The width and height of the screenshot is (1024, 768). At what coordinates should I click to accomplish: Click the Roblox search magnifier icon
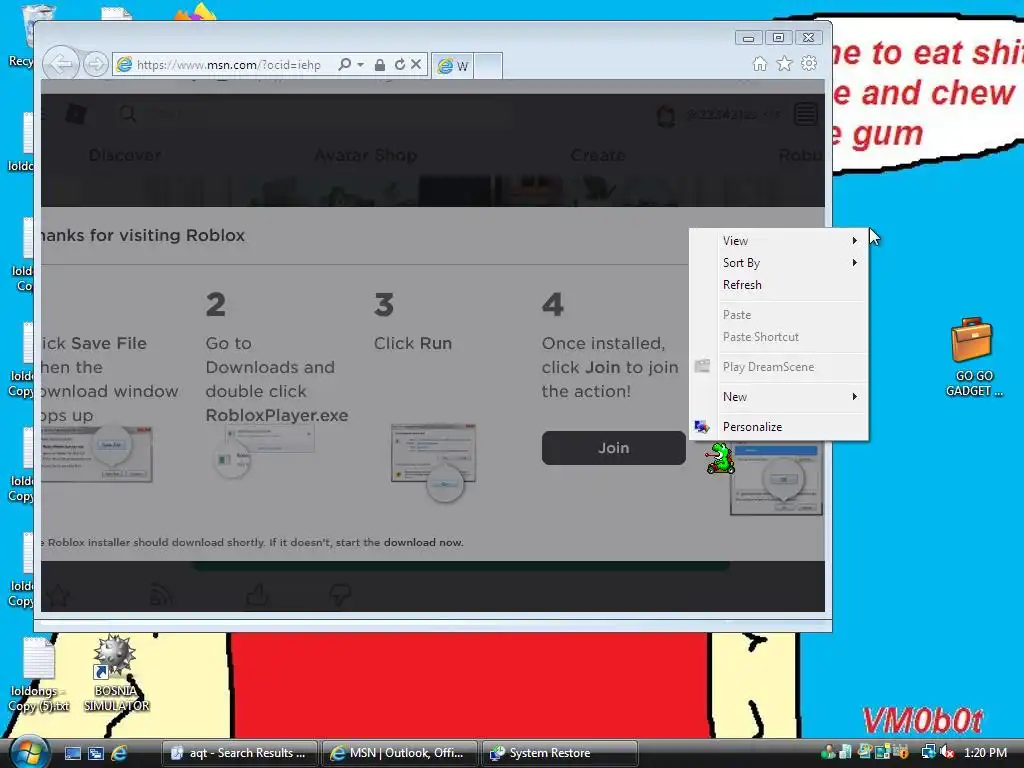[x=127, y=114]
